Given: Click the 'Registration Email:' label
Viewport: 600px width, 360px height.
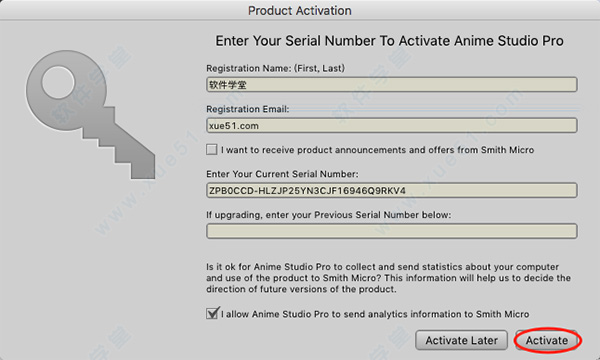Looking at the screenshot, I should (248, 109).
